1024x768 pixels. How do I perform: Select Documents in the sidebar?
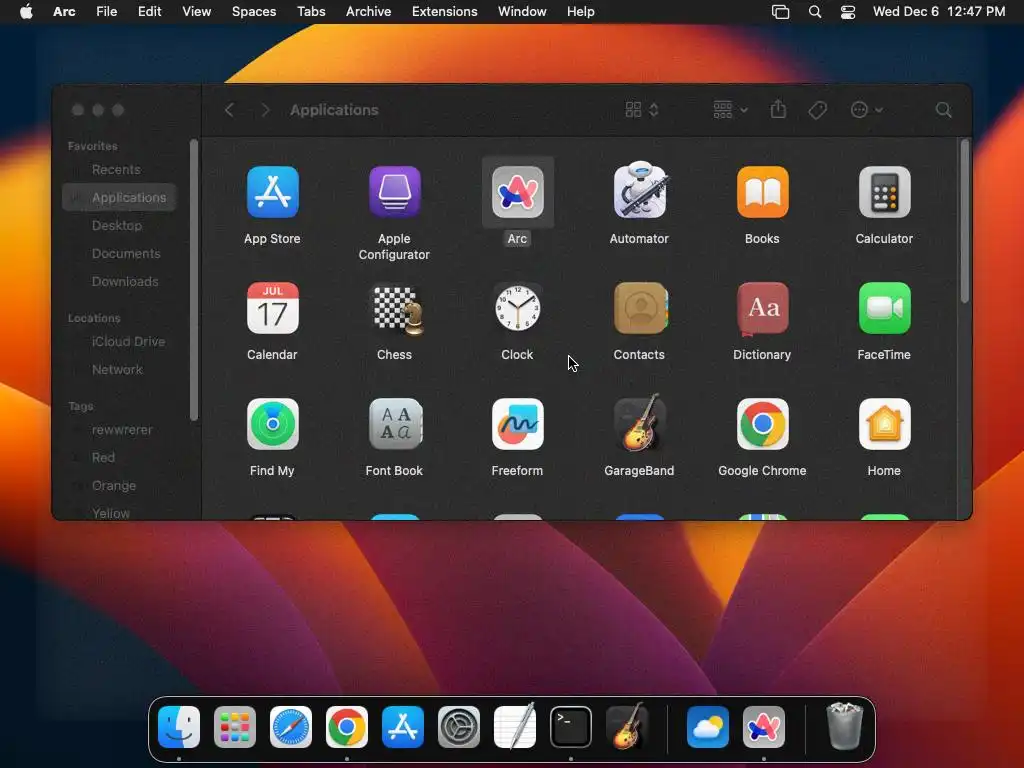click(119, 253)
